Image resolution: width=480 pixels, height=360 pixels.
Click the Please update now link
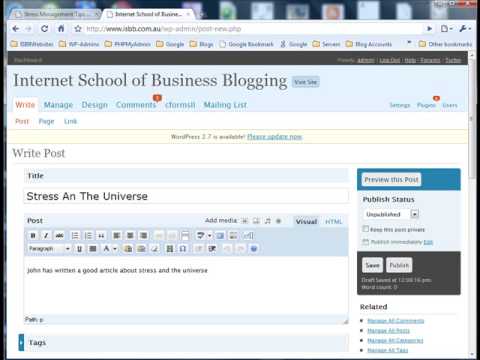point(274,137)
